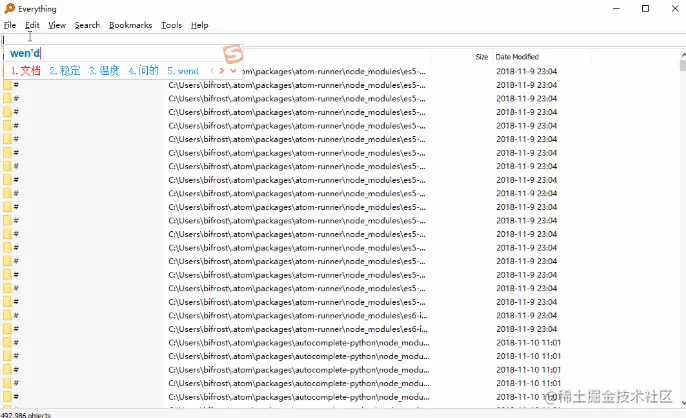
Task: Open the Bookmarks menu
Action: (130, 25)
